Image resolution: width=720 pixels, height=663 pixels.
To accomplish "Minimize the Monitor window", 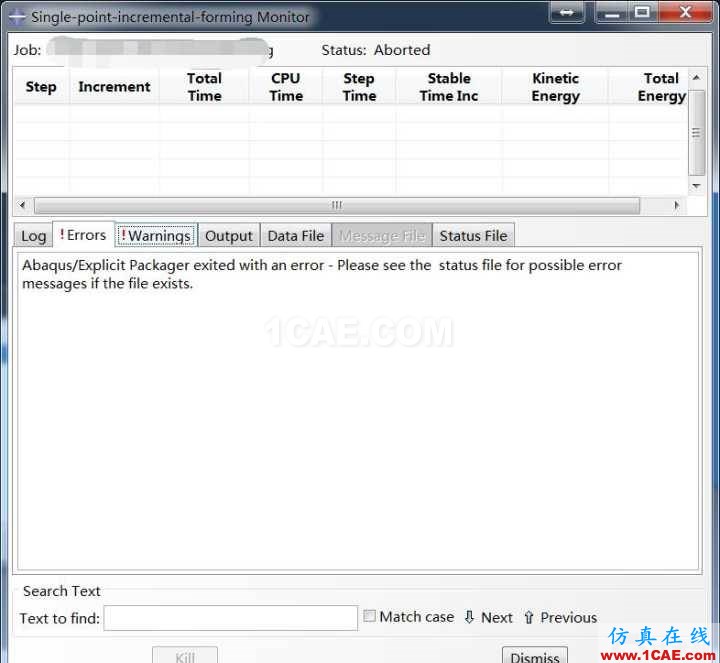I will pyautogui.click(x=612, y=12).
